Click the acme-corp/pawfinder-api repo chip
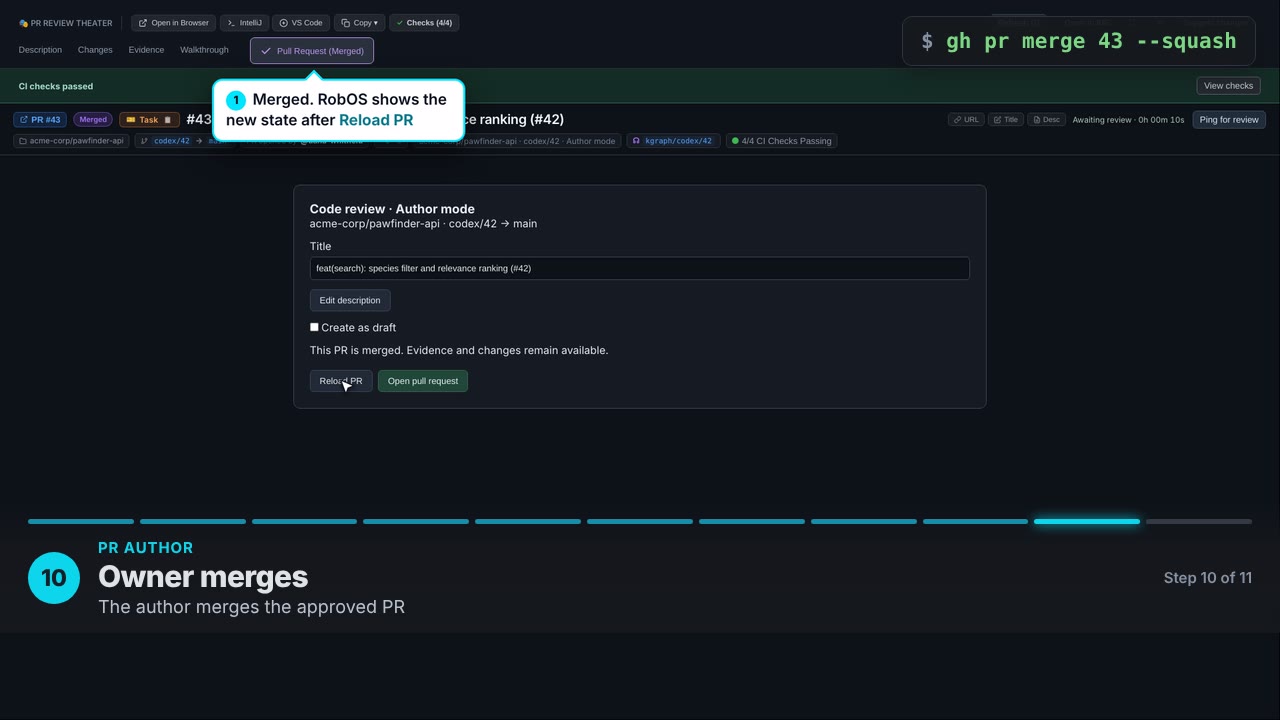Image resolution: width=1280 pixels, height=720 pixels. coord(71,141)
